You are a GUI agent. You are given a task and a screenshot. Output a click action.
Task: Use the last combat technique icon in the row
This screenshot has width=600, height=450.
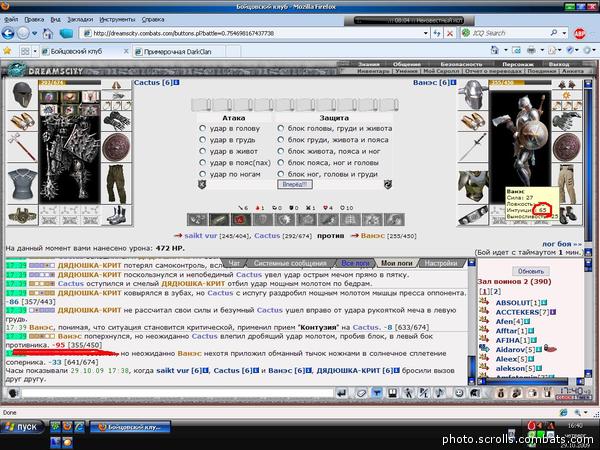pos(394,220)
